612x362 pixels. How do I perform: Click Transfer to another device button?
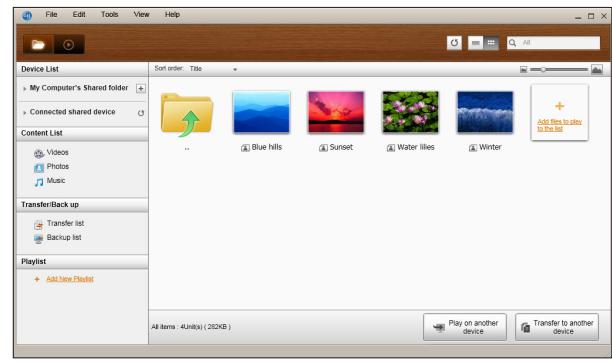tap(557, 327)
